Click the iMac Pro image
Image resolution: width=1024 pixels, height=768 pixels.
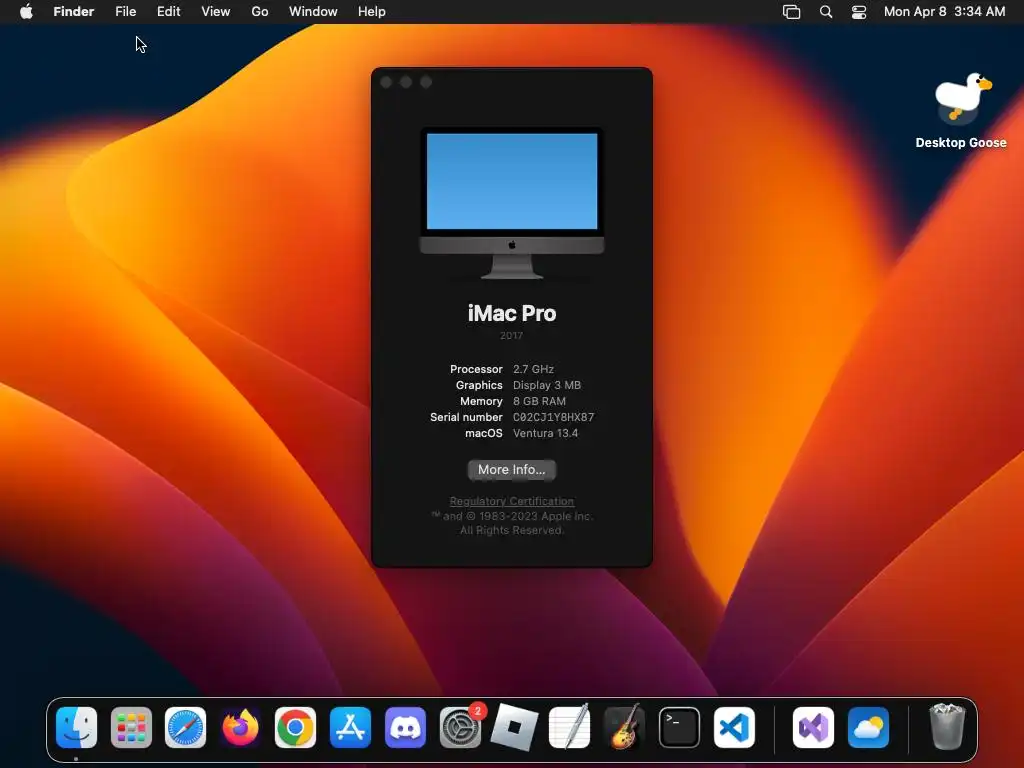(511, 203)
